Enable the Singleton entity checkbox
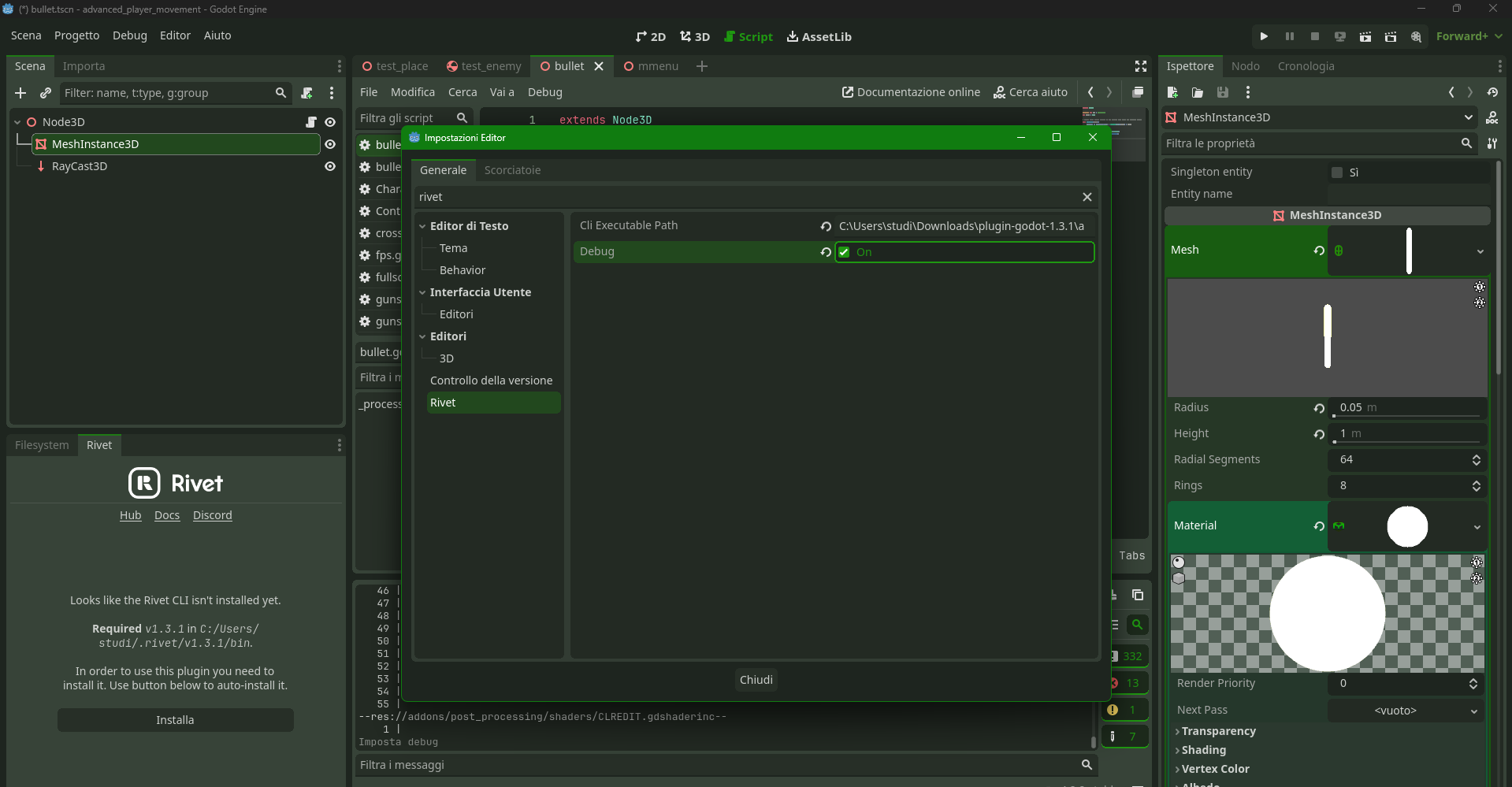Viewport: 1512px width, 787px height. pyautogui.click(x=1337, y=173)
